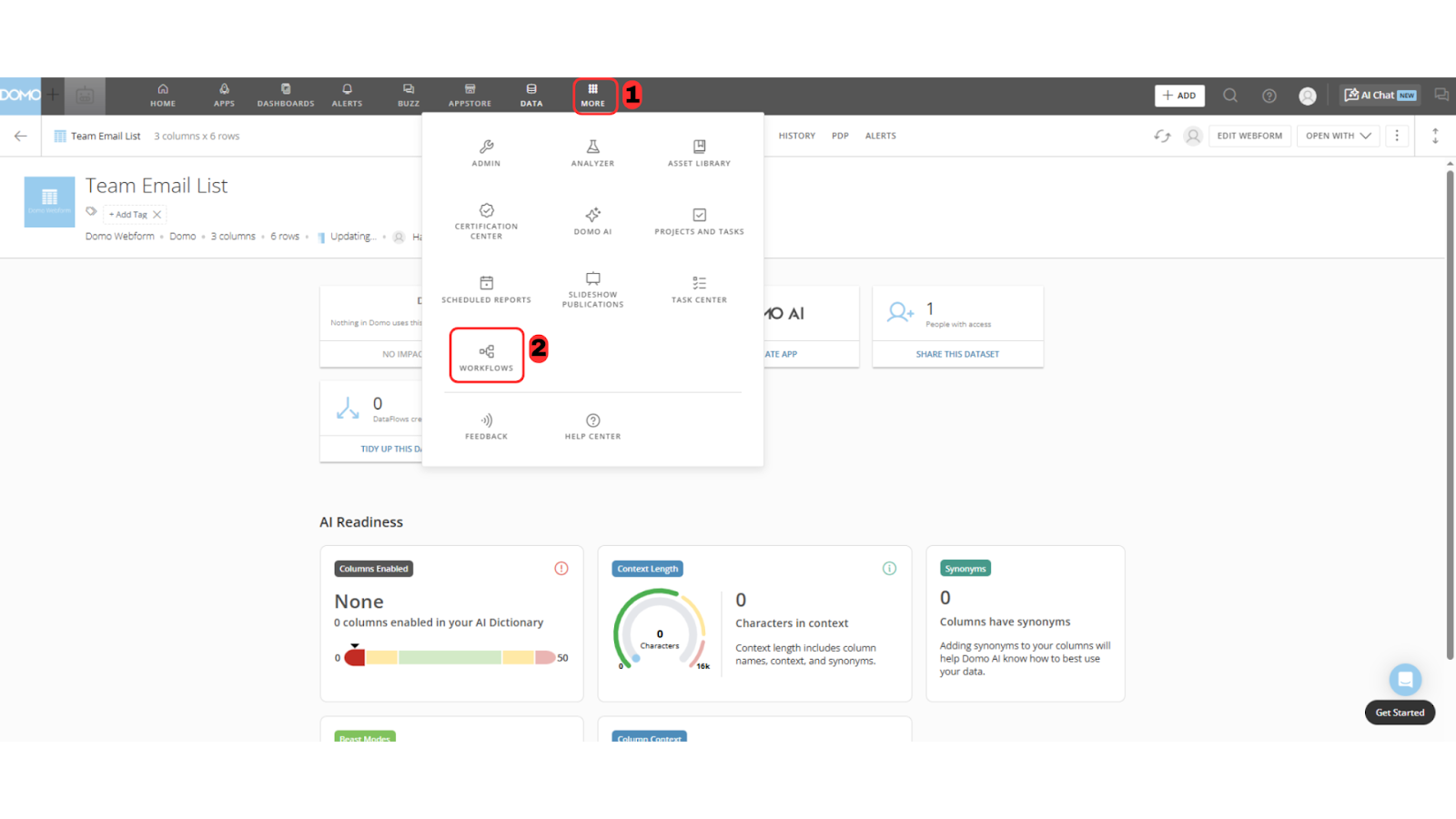Open the Buzz conversations icon at far right

tap(1441, 95)
